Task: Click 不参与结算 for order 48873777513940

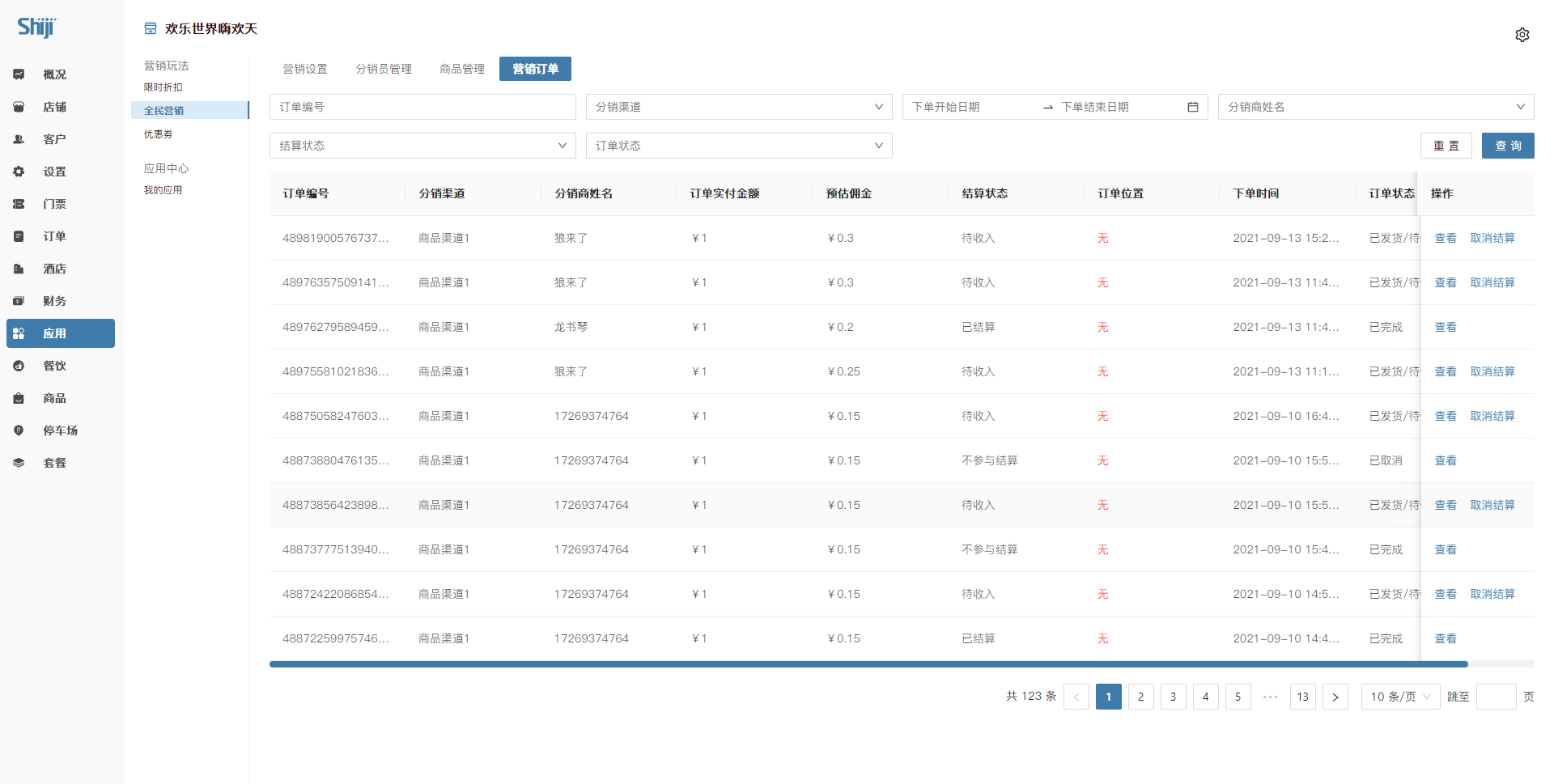Action: [990, 549]
